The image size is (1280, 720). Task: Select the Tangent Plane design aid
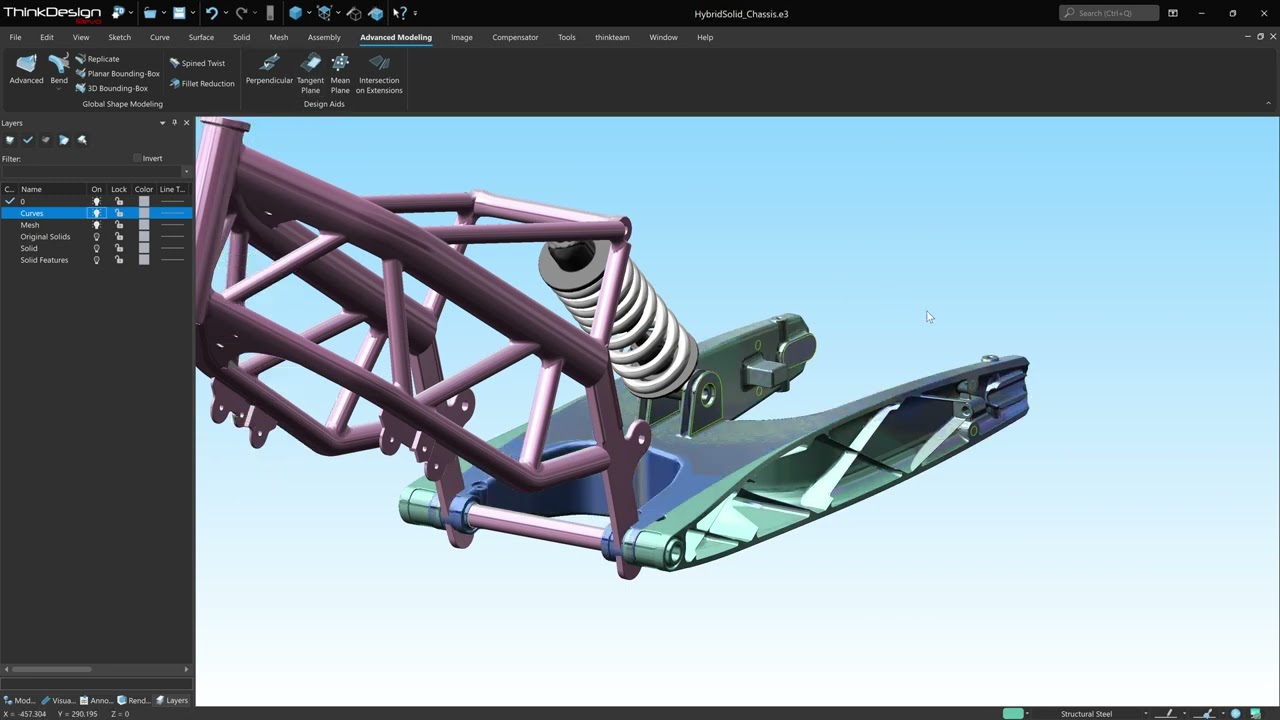(x=310, y=74)
